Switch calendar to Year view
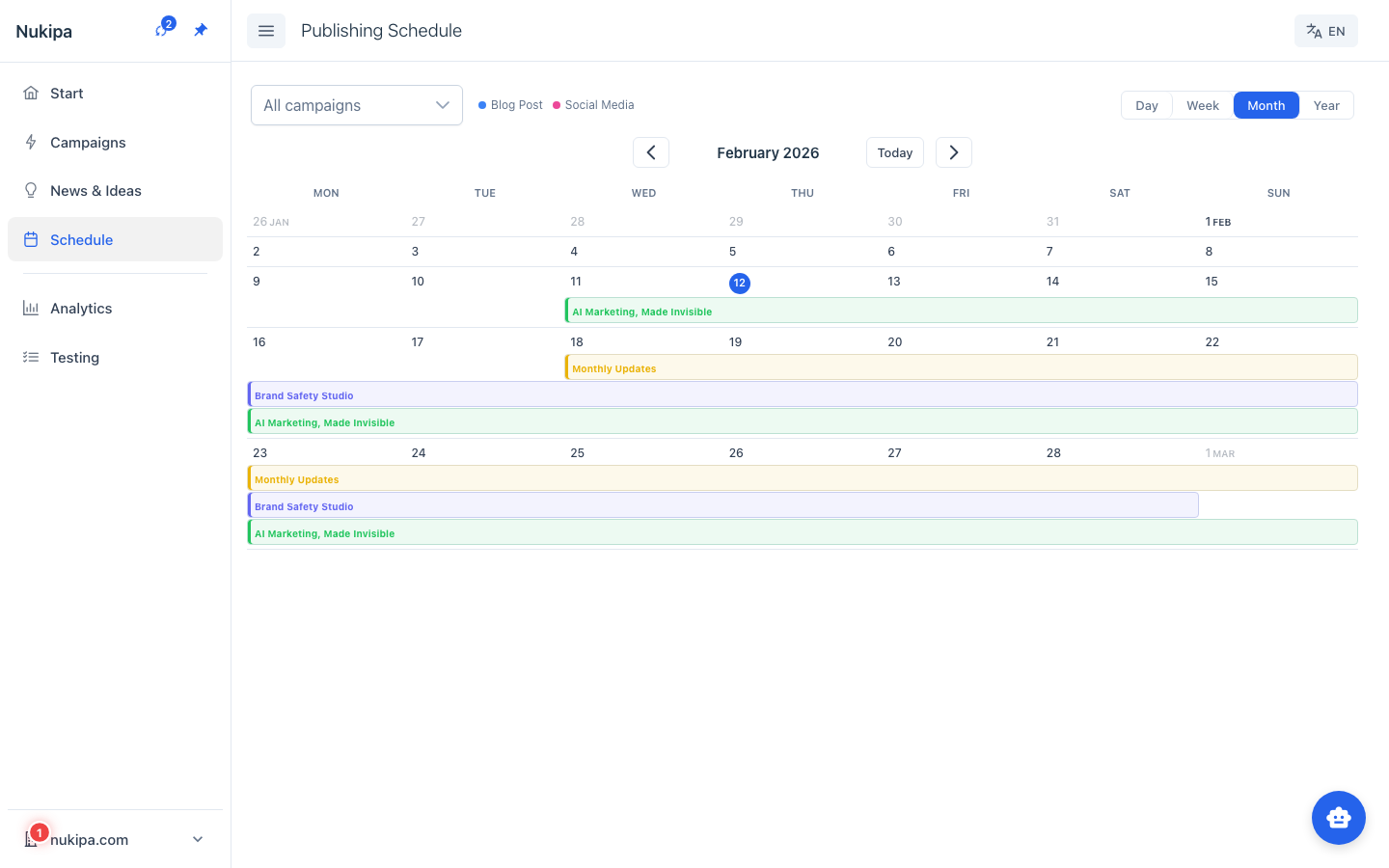This screenshot has height=868, width=1389. (x=1325, y=105)
